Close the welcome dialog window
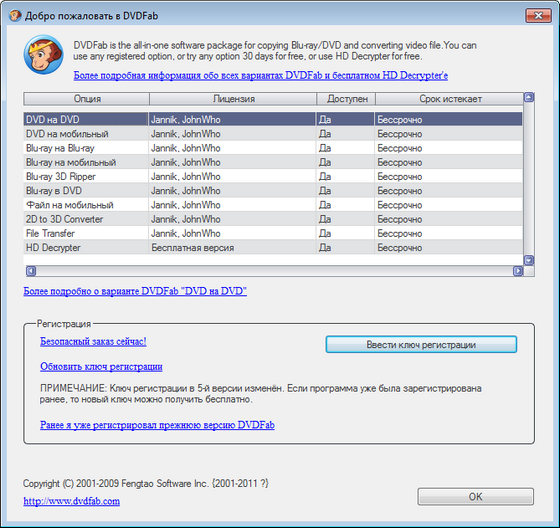560x528 pixels. tap(538, 16)
